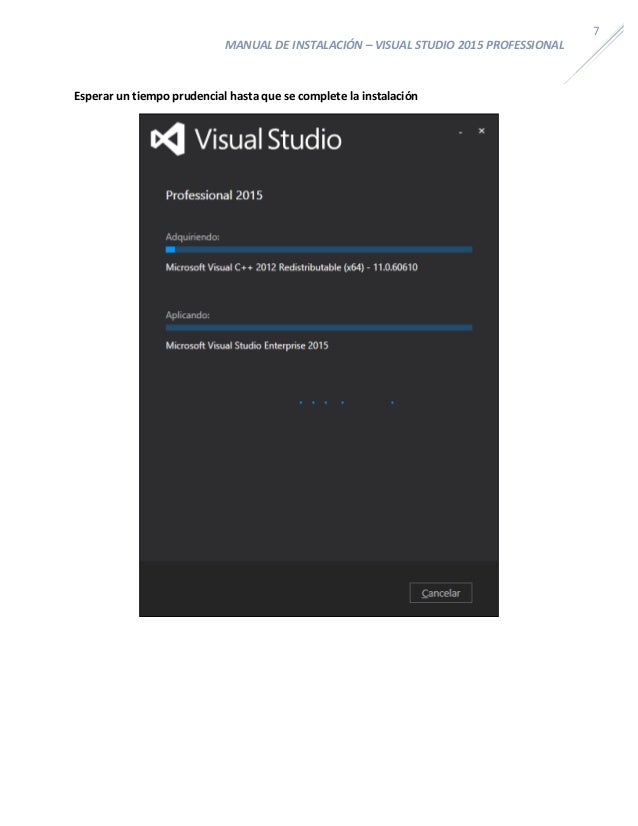
Task: Click the Aplicando label
Action: click(x=188, y=315)
